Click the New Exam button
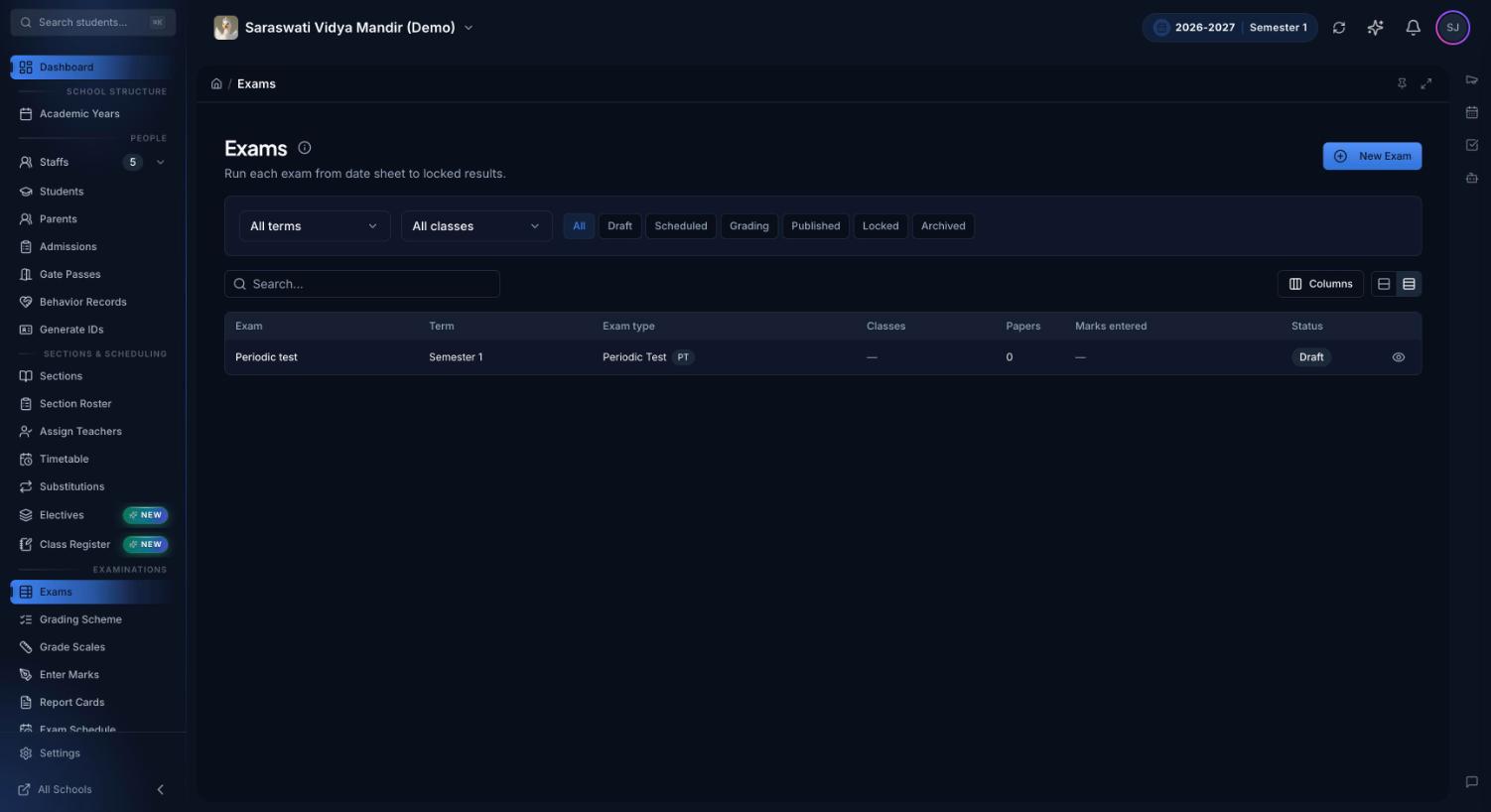1491x812 pixels. [1372, 156]
